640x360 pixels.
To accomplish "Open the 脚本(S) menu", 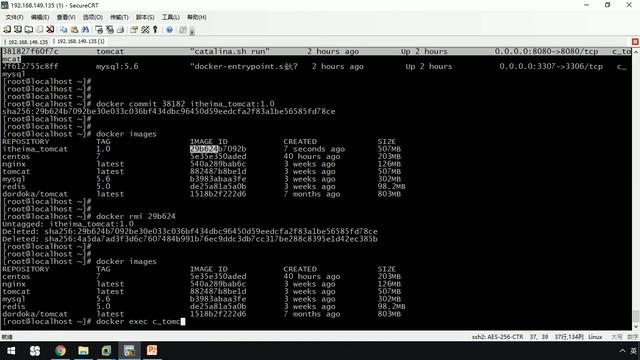I will pos(145,17).
